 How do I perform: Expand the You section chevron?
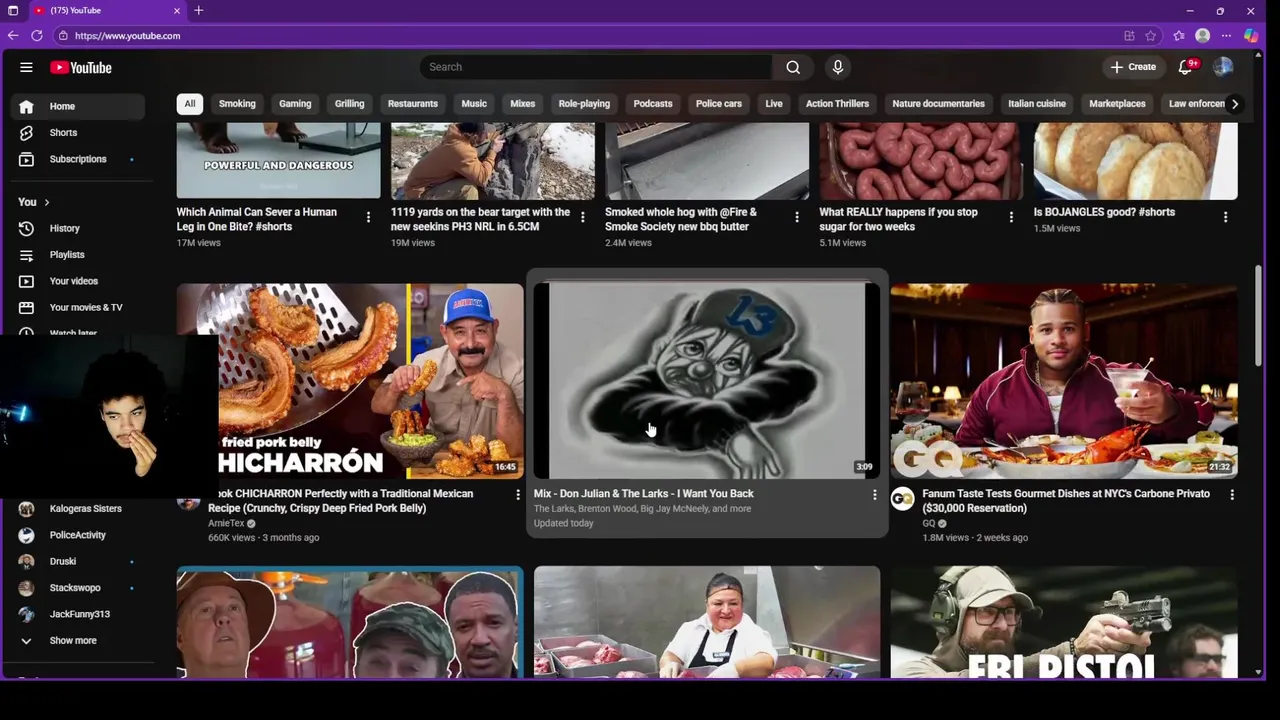pos(46,202)
